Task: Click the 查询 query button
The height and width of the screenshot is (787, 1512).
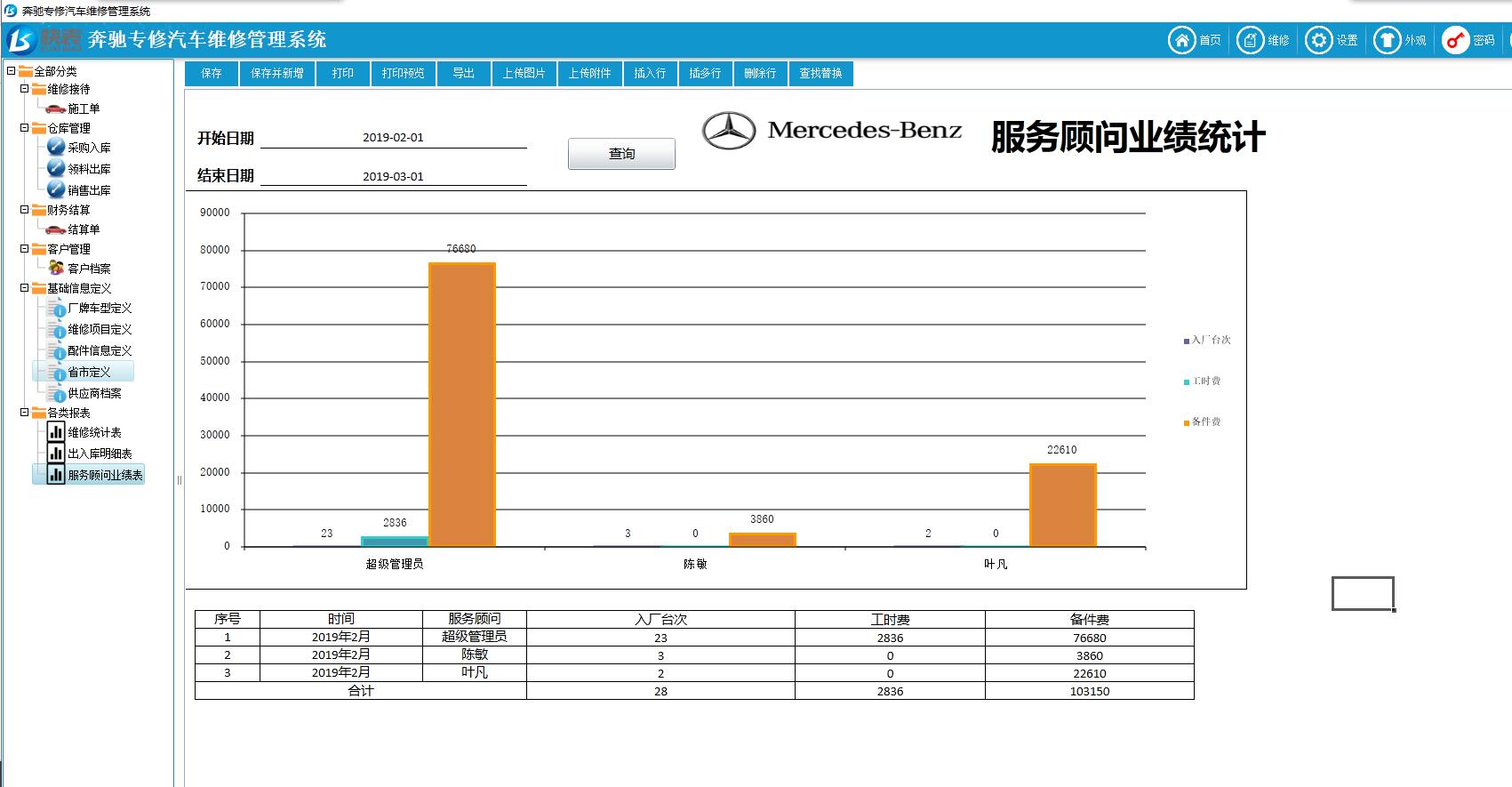Action: (x=621, y=154)
